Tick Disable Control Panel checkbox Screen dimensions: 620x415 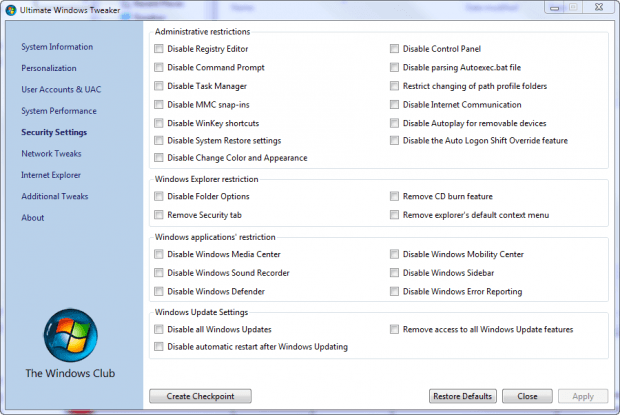coord(394,49)
